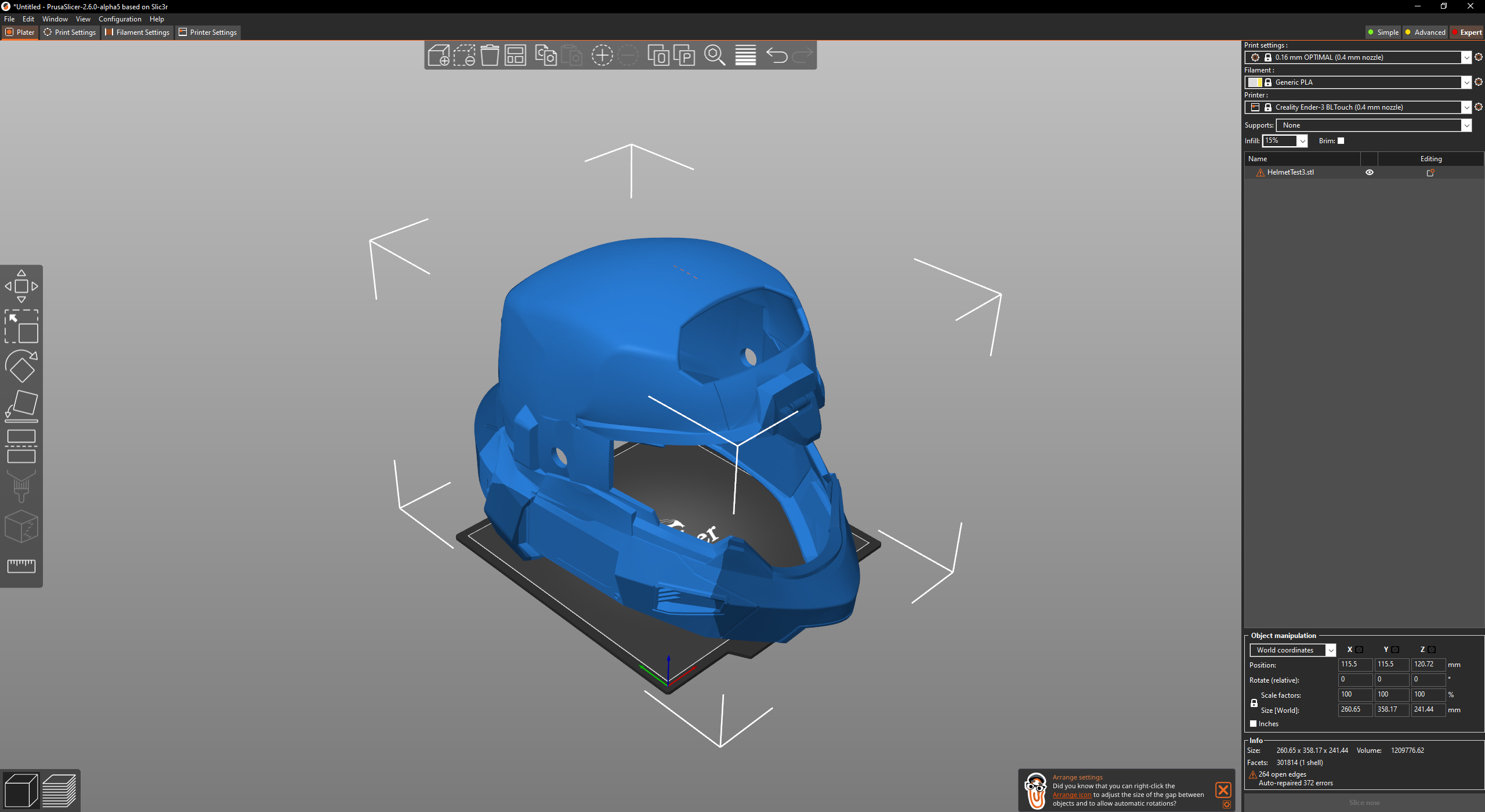Select Advanced mode
This screenshot has width=1485, height=812.
pyautogui.click(x=1425, y=32)
